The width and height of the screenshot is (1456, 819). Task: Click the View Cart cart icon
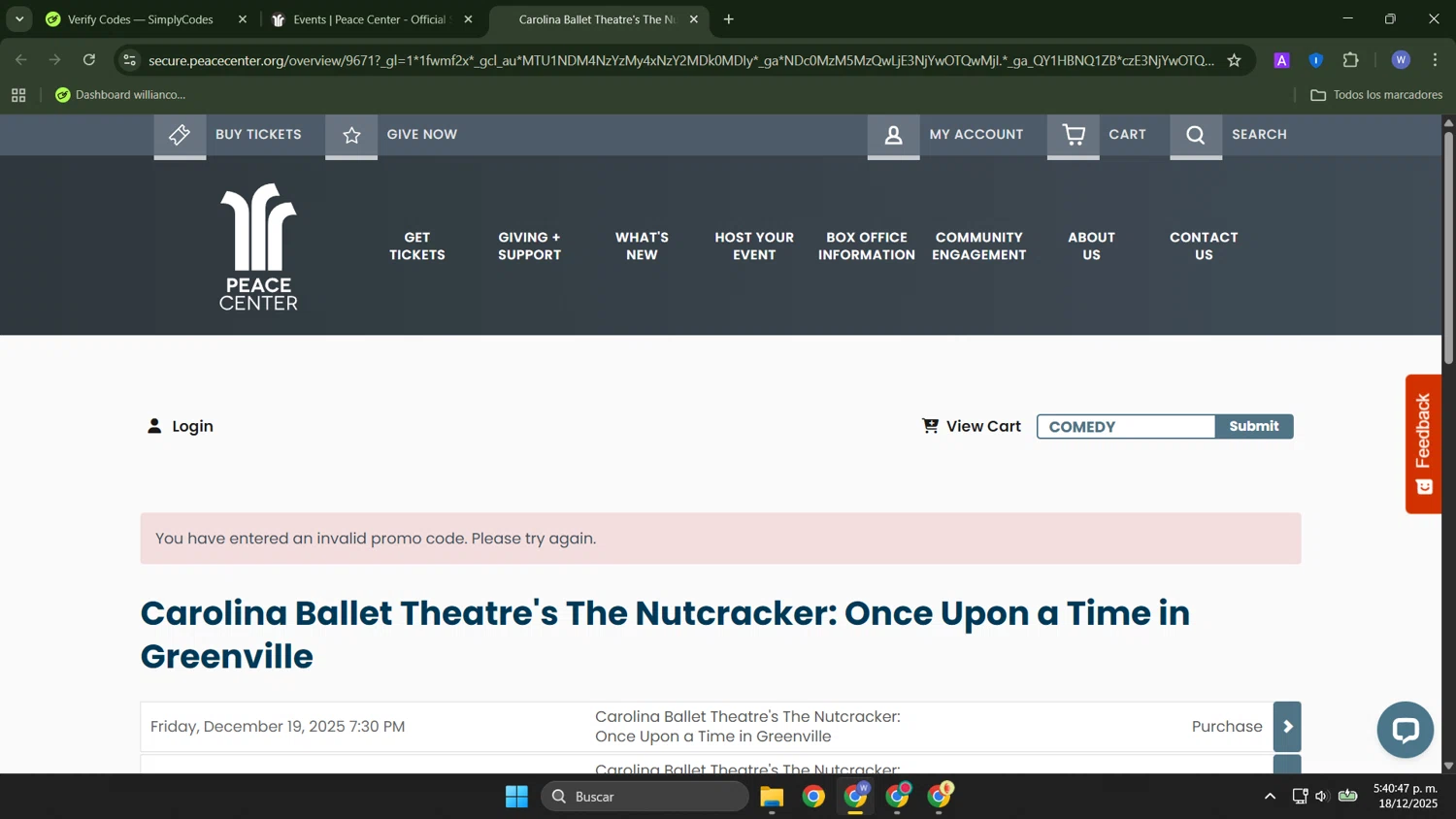click(x=930, y=426)
